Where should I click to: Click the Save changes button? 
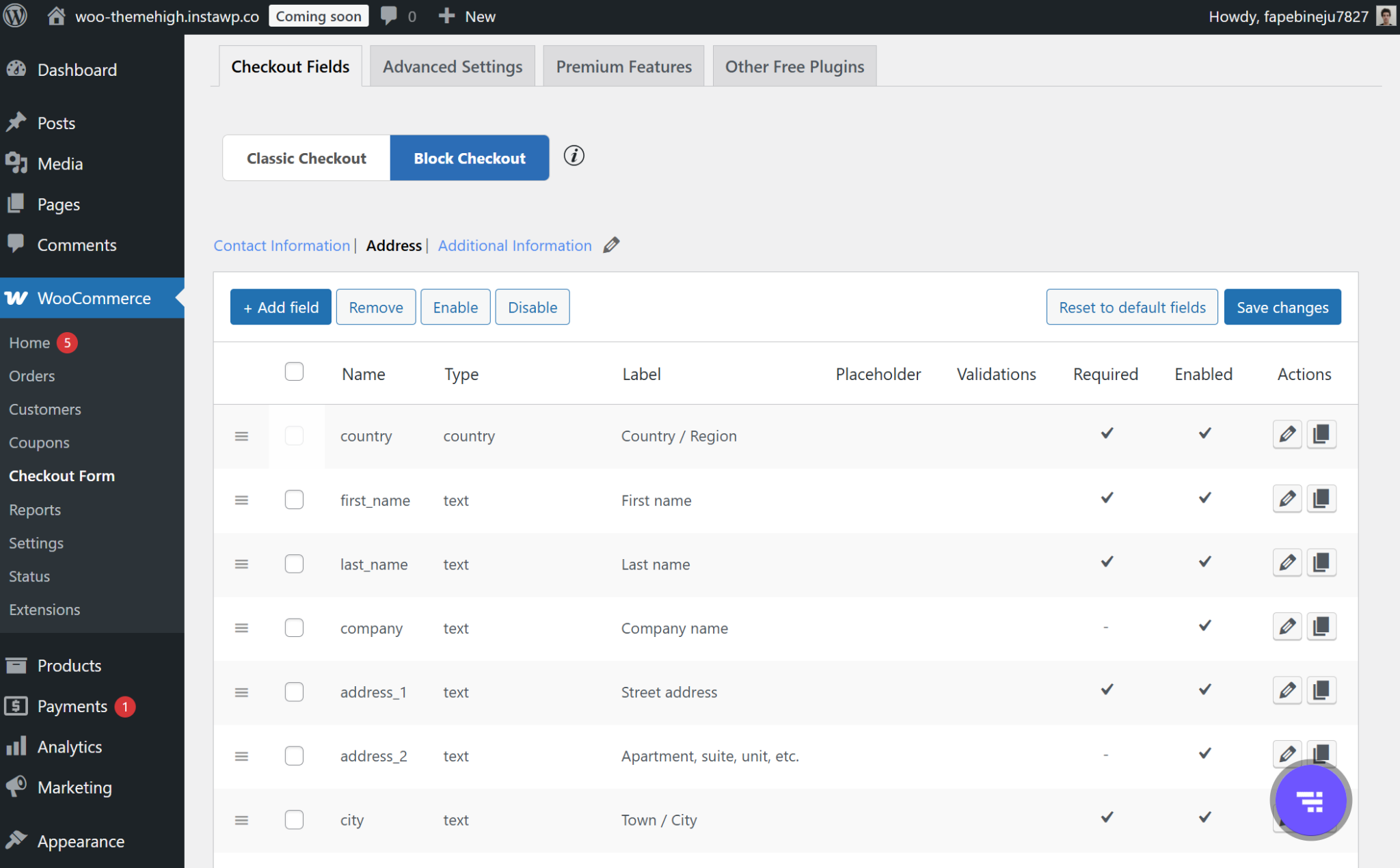(x=1282, y=307)
